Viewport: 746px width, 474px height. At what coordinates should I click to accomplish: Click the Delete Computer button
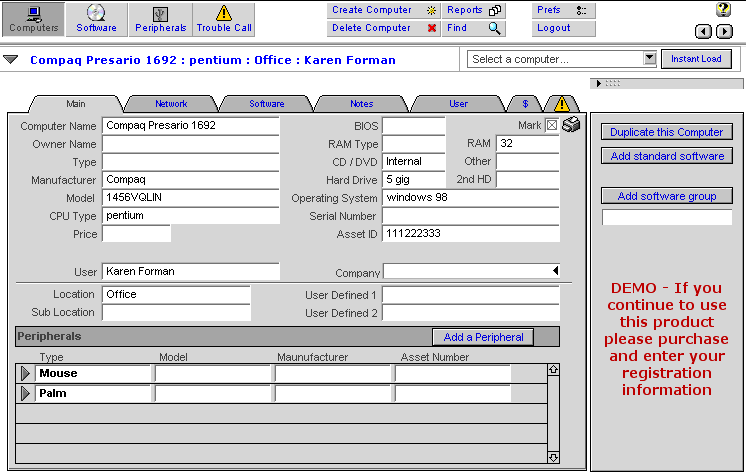click(x=383, y=28)
